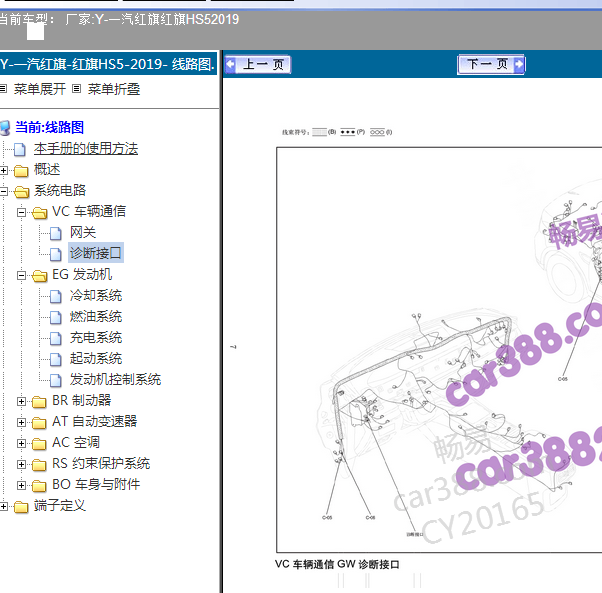This screenshot has width=602, height=593.
Task: Click the 端子定义 folder icon
Action: (x=21, y=507)
